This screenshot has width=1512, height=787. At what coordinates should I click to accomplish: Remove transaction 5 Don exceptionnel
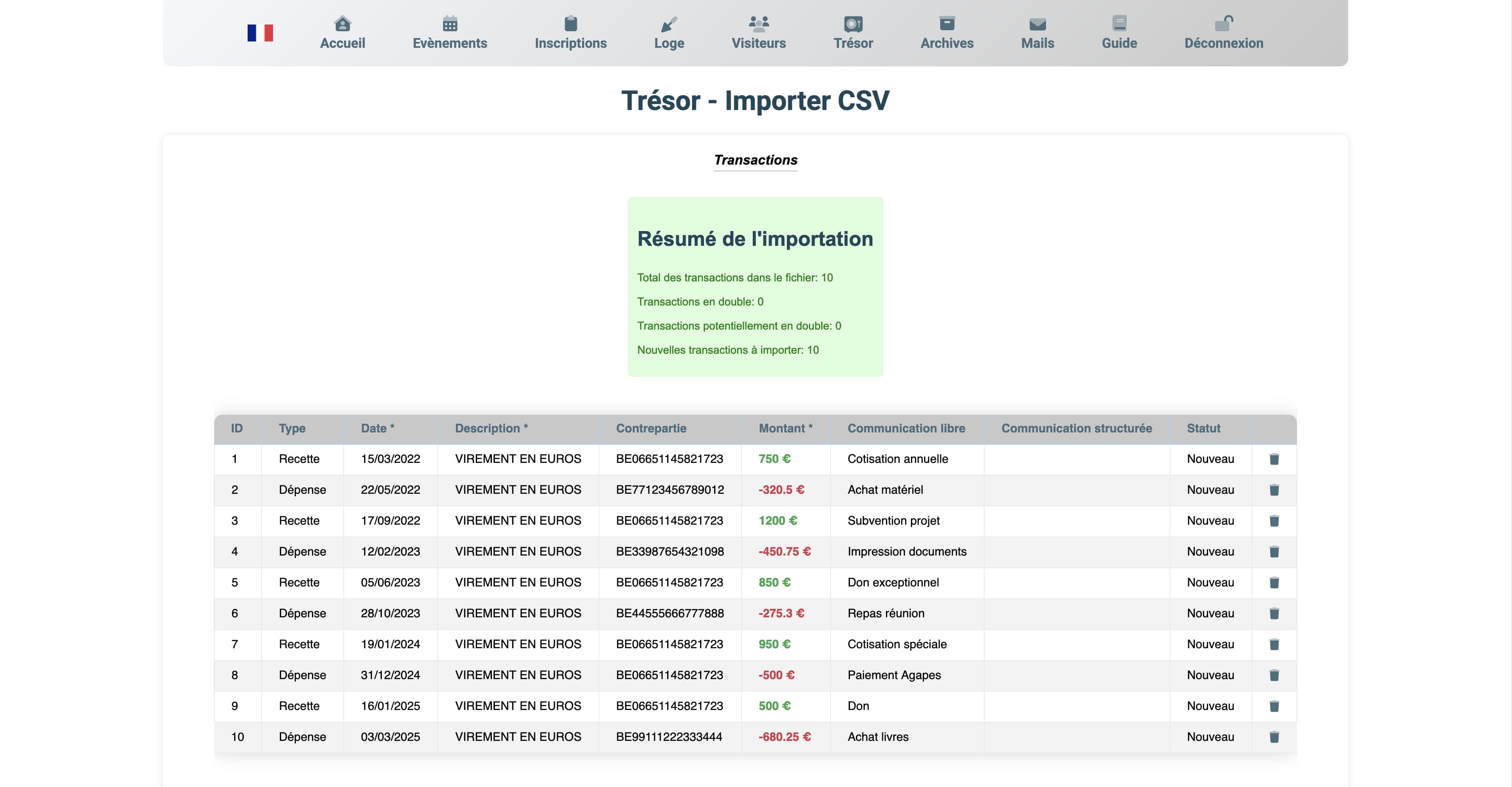click(x=1274, y=583)
